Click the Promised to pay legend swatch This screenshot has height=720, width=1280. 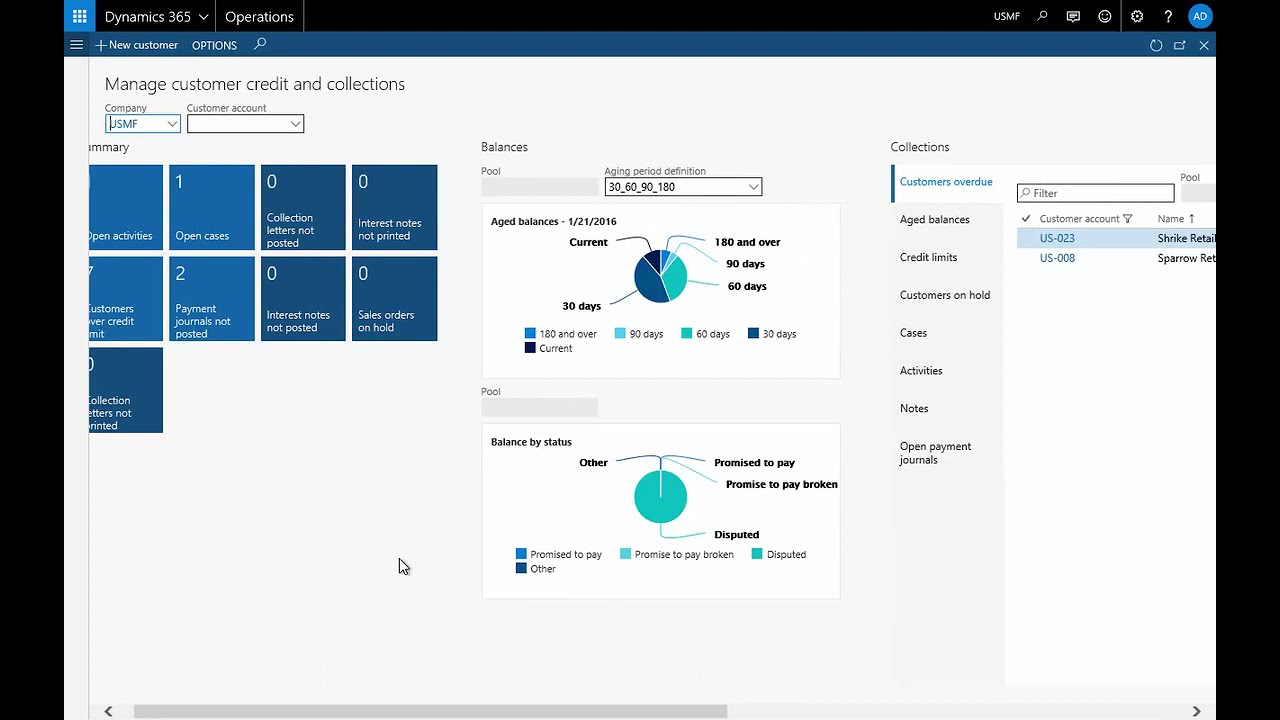(521, 554)
